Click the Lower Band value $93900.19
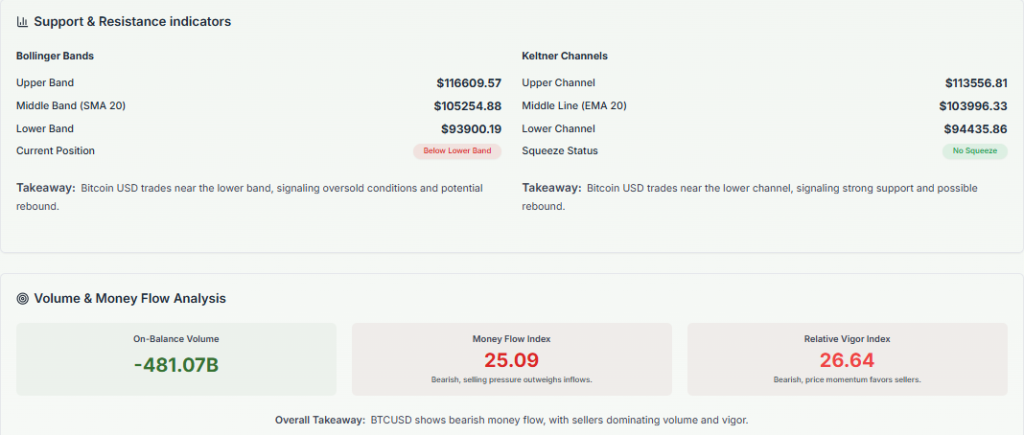 point(471,129)
